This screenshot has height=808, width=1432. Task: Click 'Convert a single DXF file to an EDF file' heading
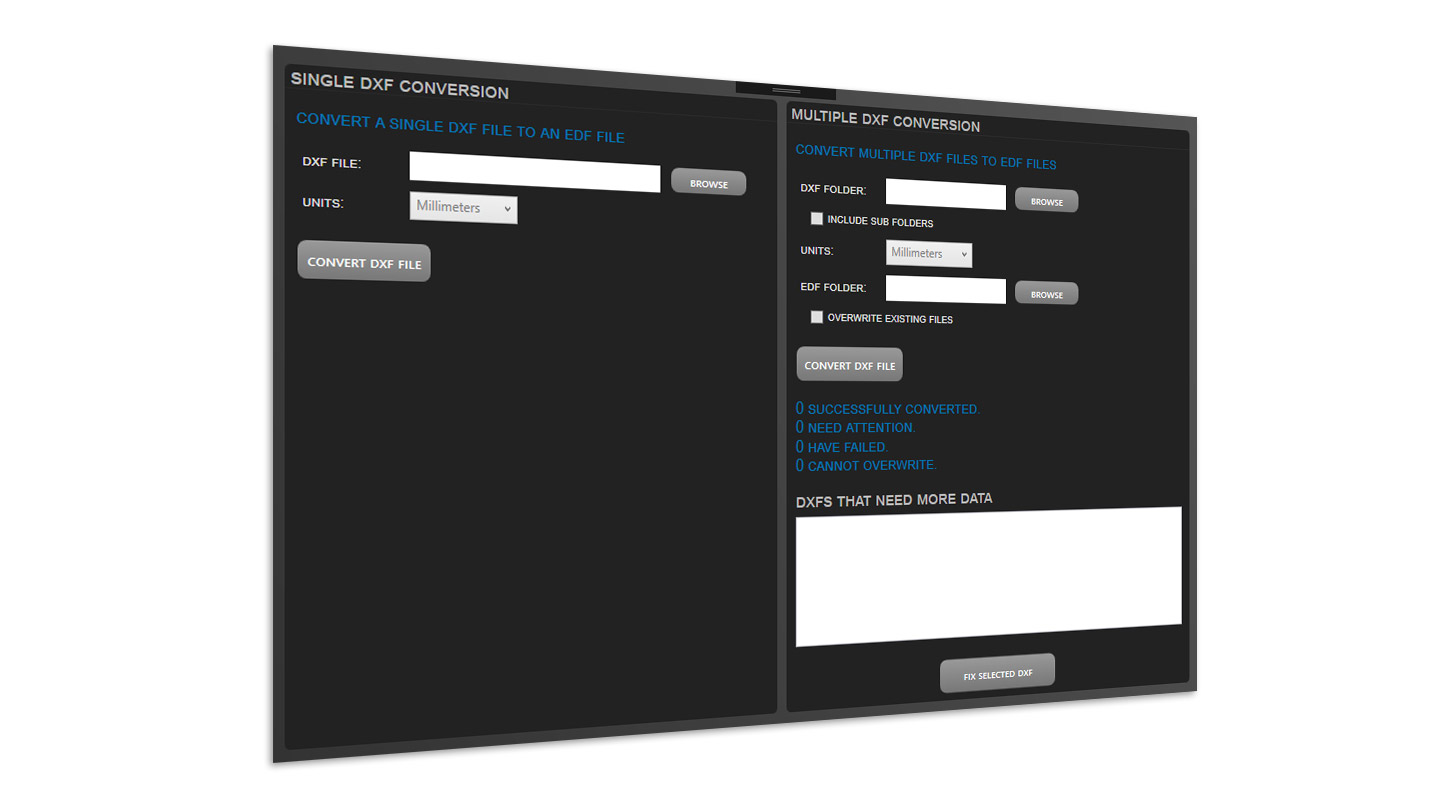[460, 127]
